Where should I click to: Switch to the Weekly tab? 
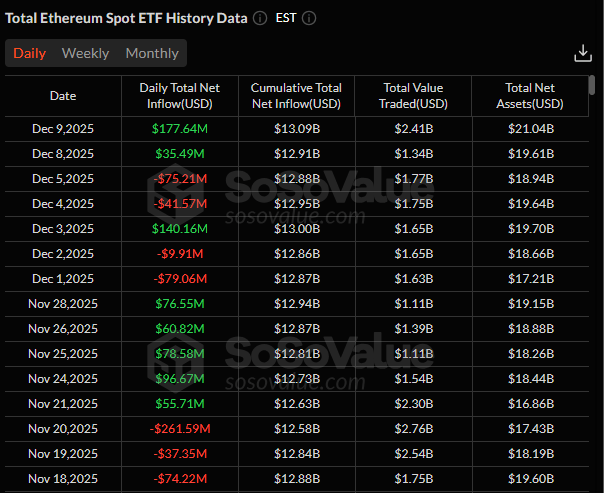point(85,53)
